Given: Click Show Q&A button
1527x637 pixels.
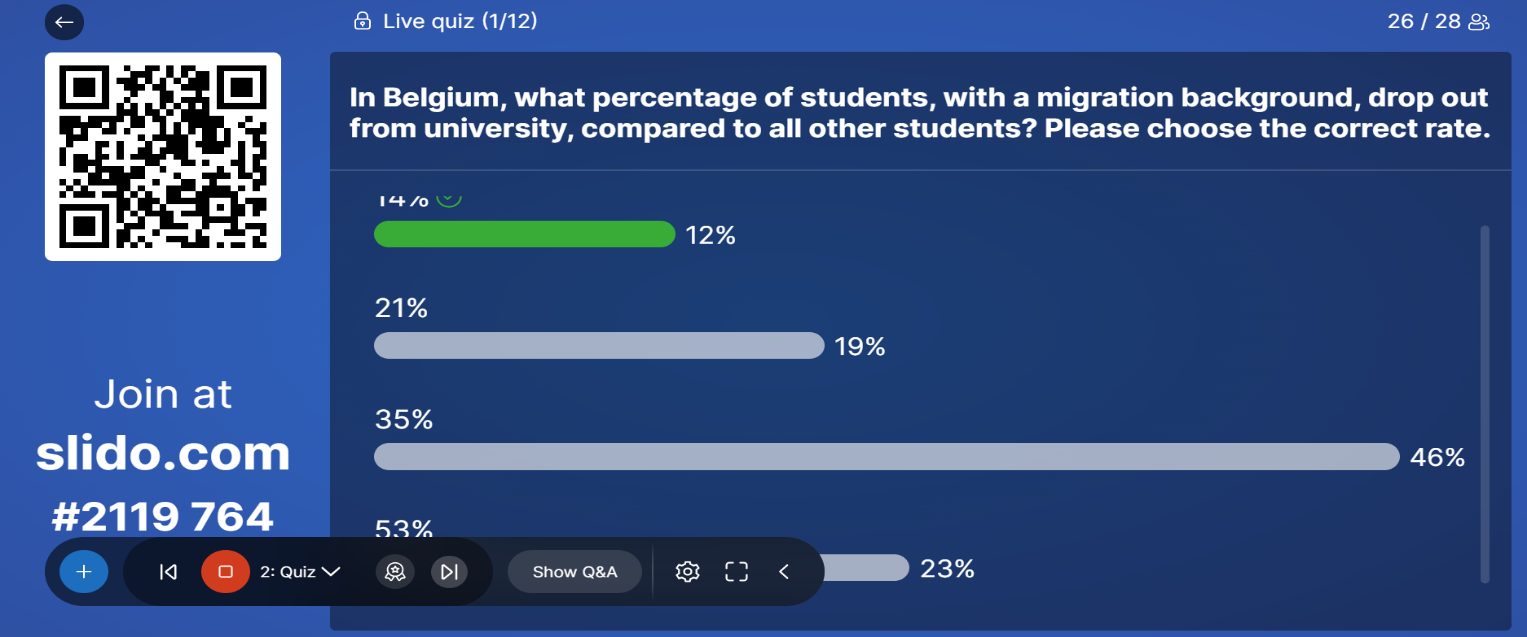Looking at the screenshot, I should tap(575, 572).
